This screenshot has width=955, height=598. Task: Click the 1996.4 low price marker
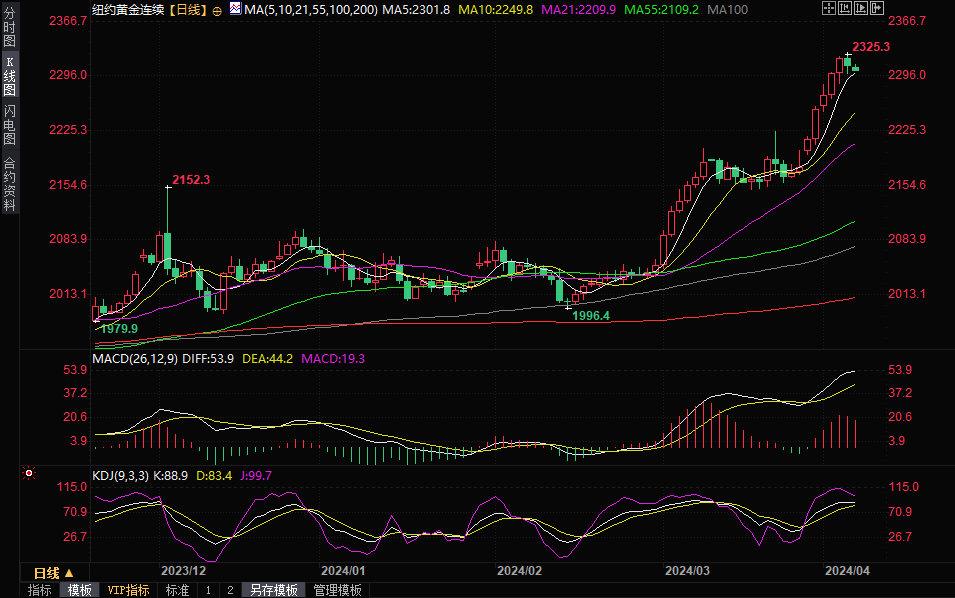591,315
